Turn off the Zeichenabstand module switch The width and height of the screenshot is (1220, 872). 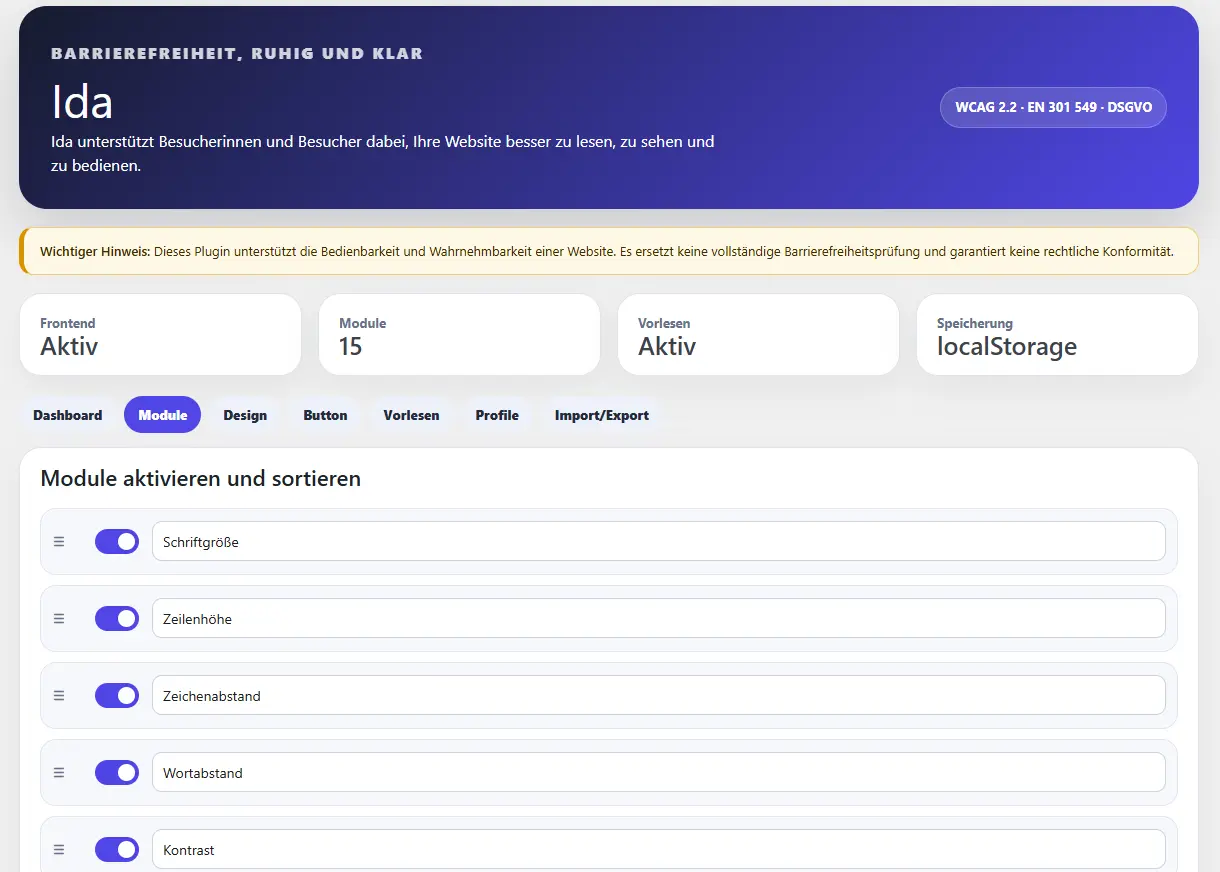(117, 696)
